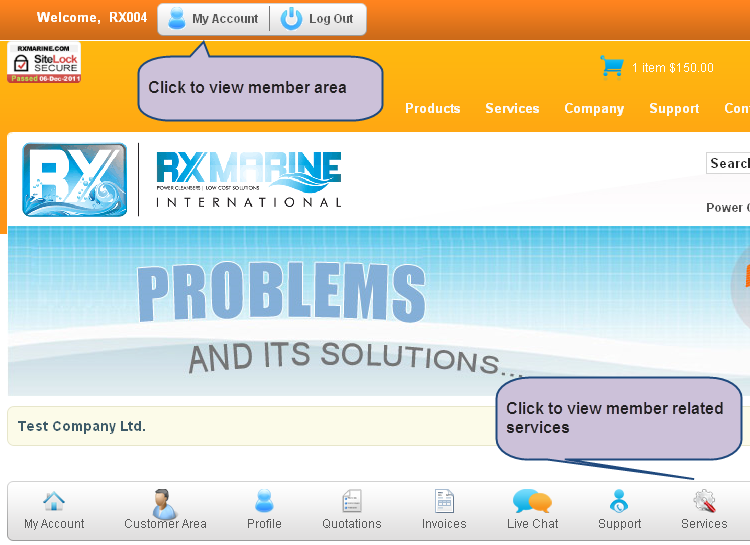This screenshot has height=545, width=750.
Task: Open the Profile icon in bottom toolbar
Action: click(264, 501)
